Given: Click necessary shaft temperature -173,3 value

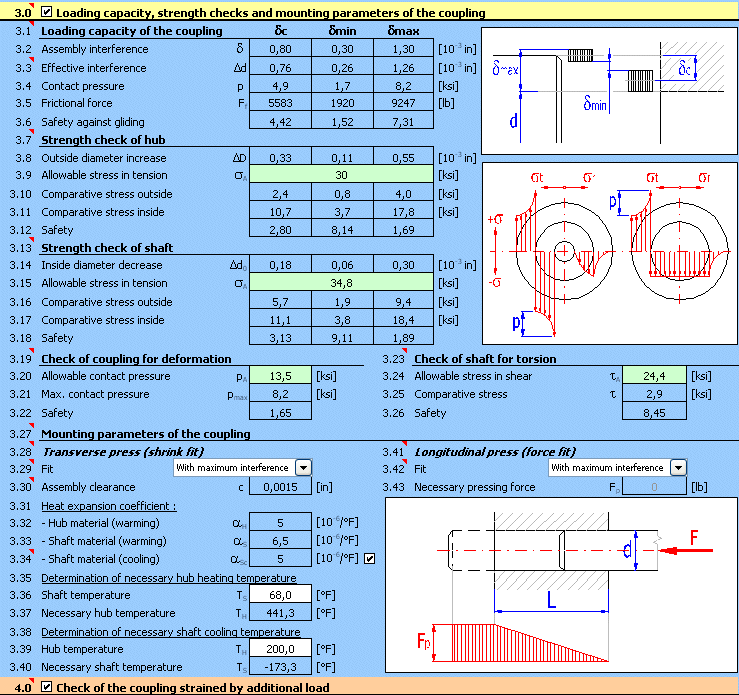Looking at the screenshot, I should click(280, 667).
